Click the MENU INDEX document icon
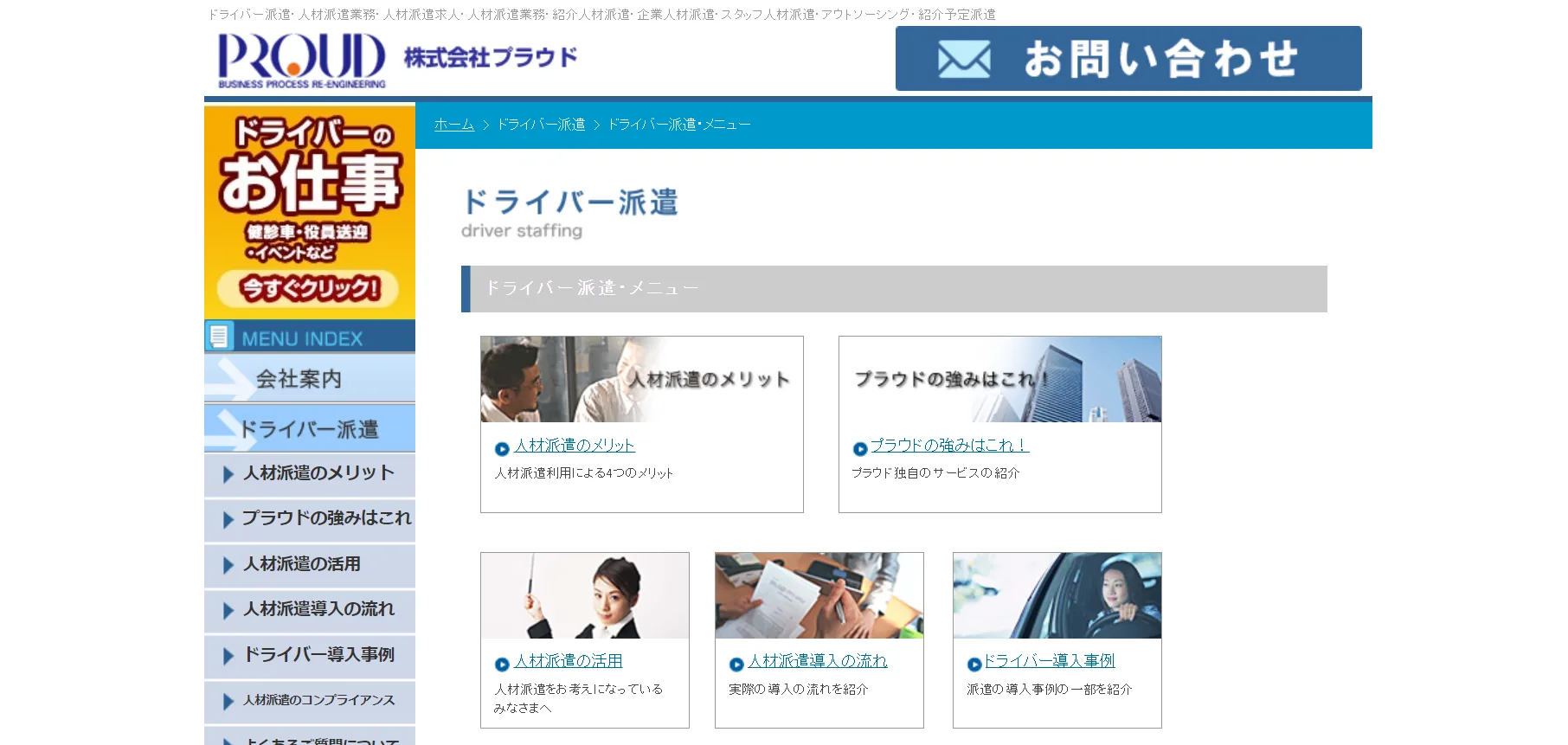Screen dimensions: 1568x745 point(219,336)
